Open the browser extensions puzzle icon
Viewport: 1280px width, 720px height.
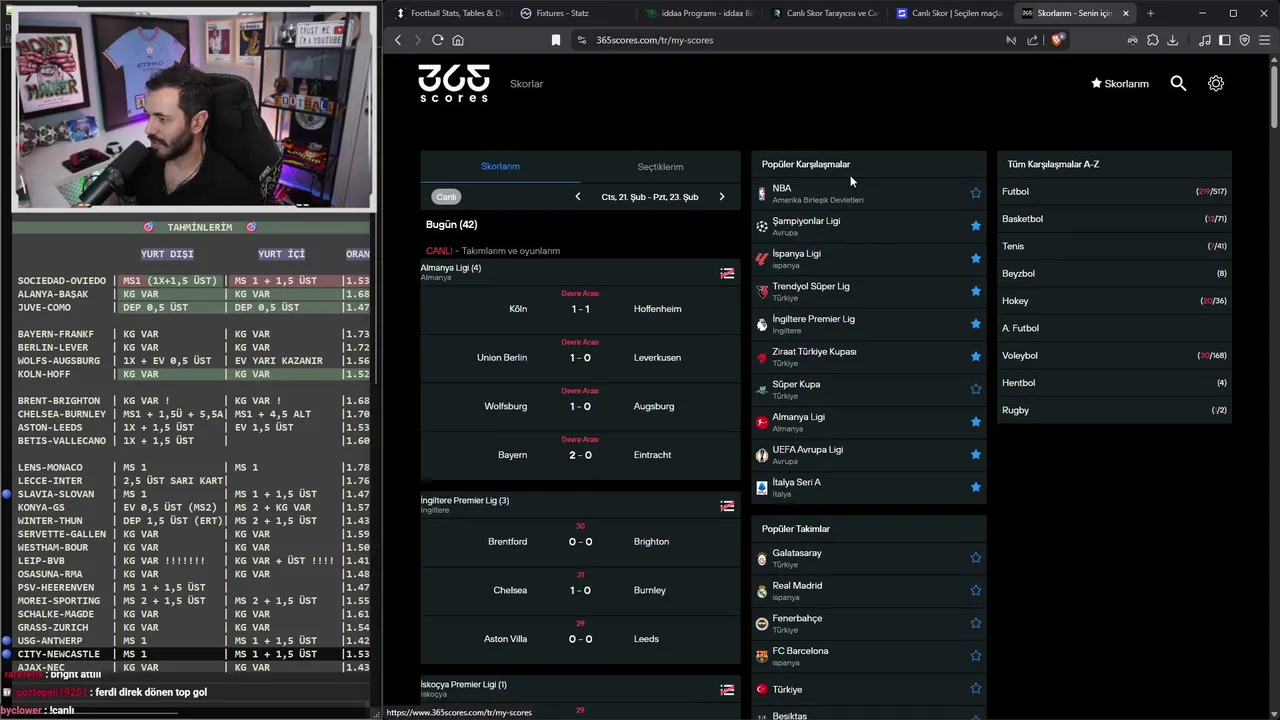[1153, 40]
